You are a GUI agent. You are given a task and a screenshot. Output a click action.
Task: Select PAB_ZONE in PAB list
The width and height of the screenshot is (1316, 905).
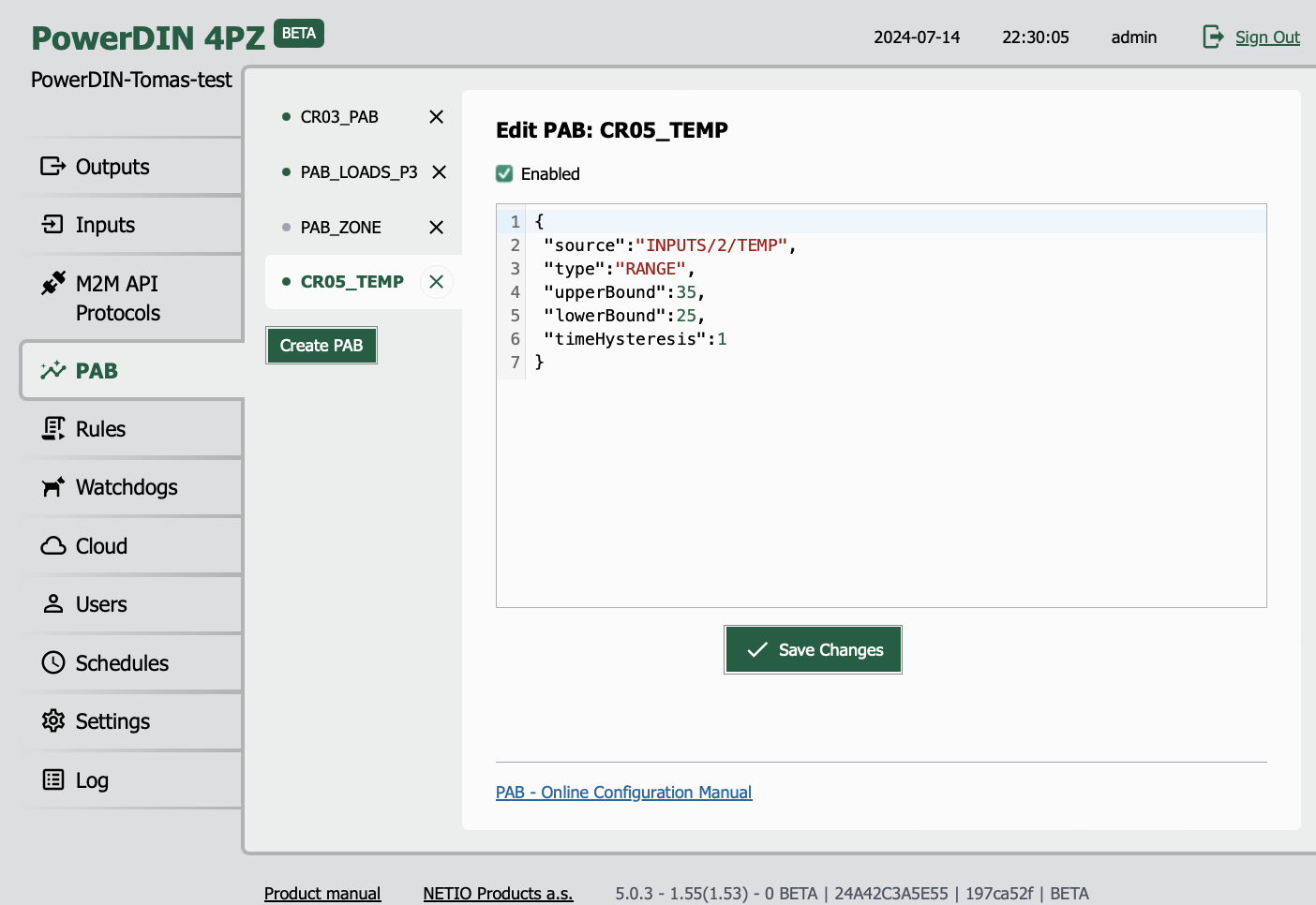[340, 228]
